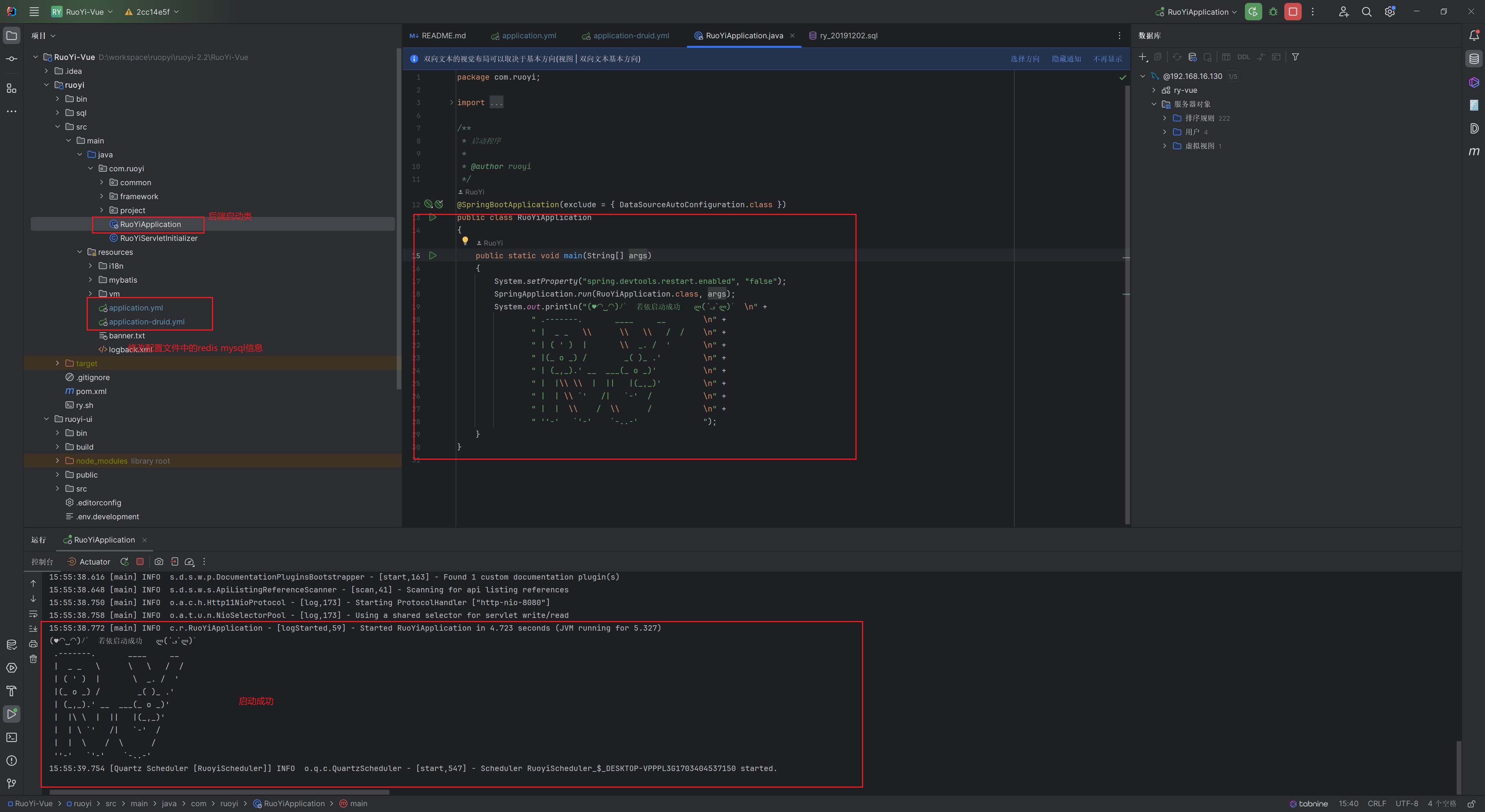Screen dimensions: 1485x812
Task: Rerun application in Run panel toolbar
Action: click(124, 561)
